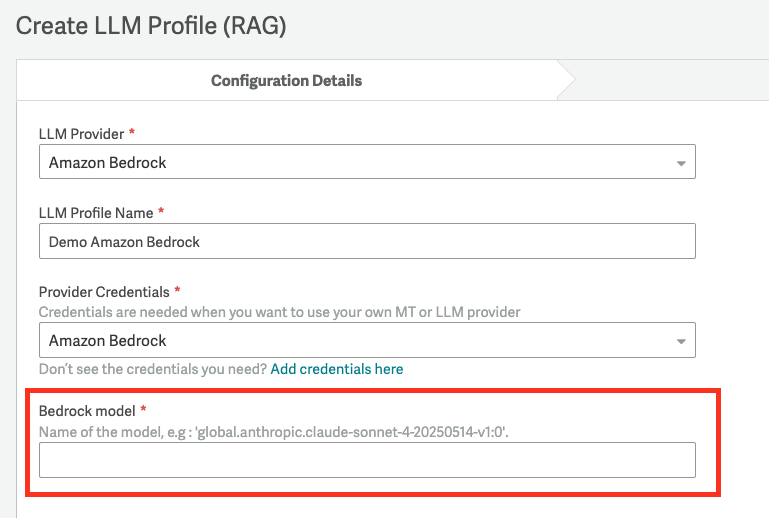
Task: Click the LLM Profile Name label
Action: click(95, 213)
